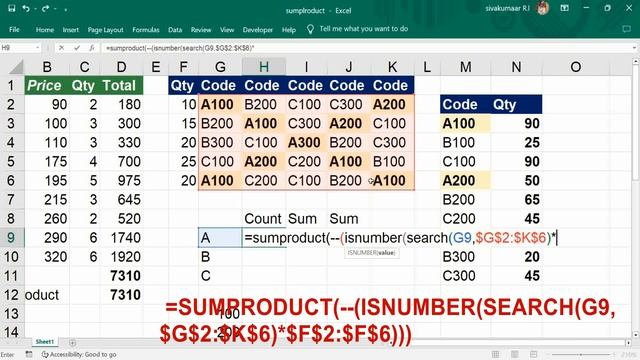Screen dimensions: 640x360
Task: Select cell G9 containing the letter A
Action: click(220, 238)
